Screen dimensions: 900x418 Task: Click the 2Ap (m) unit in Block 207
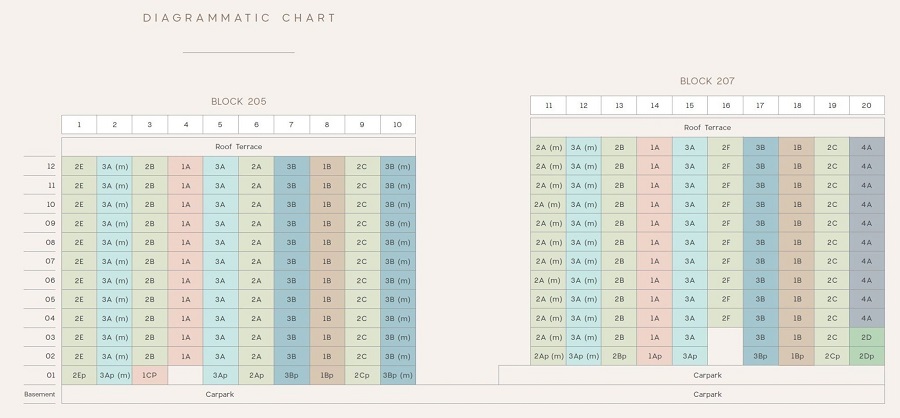[x=548, y=356]
